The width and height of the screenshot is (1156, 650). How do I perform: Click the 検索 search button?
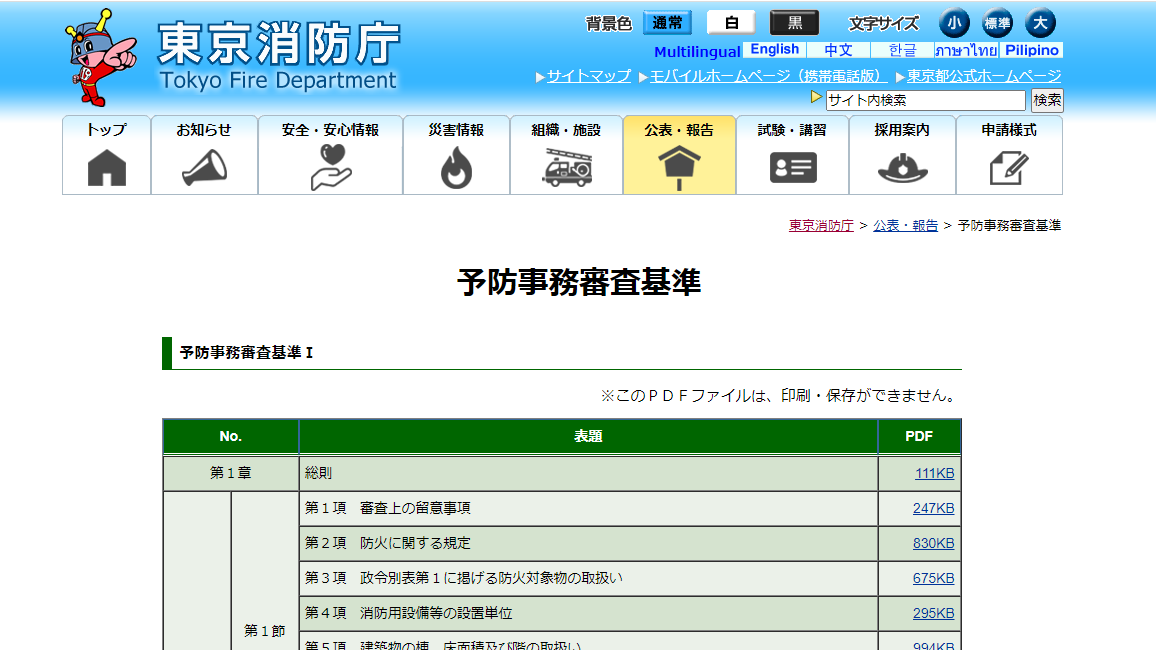click(x=1047, y=100)
